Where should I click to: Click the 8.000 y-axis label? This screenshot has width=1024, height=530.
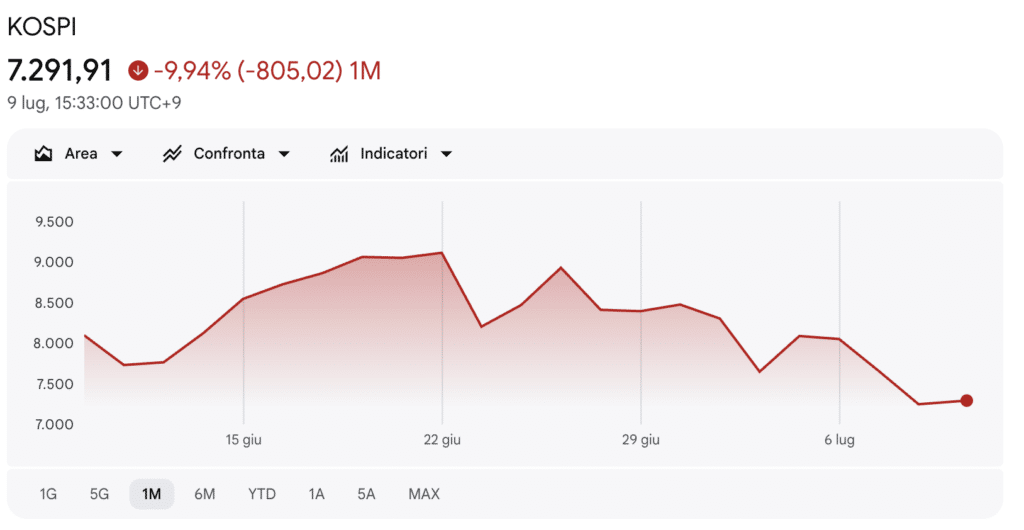click(54, 343)
